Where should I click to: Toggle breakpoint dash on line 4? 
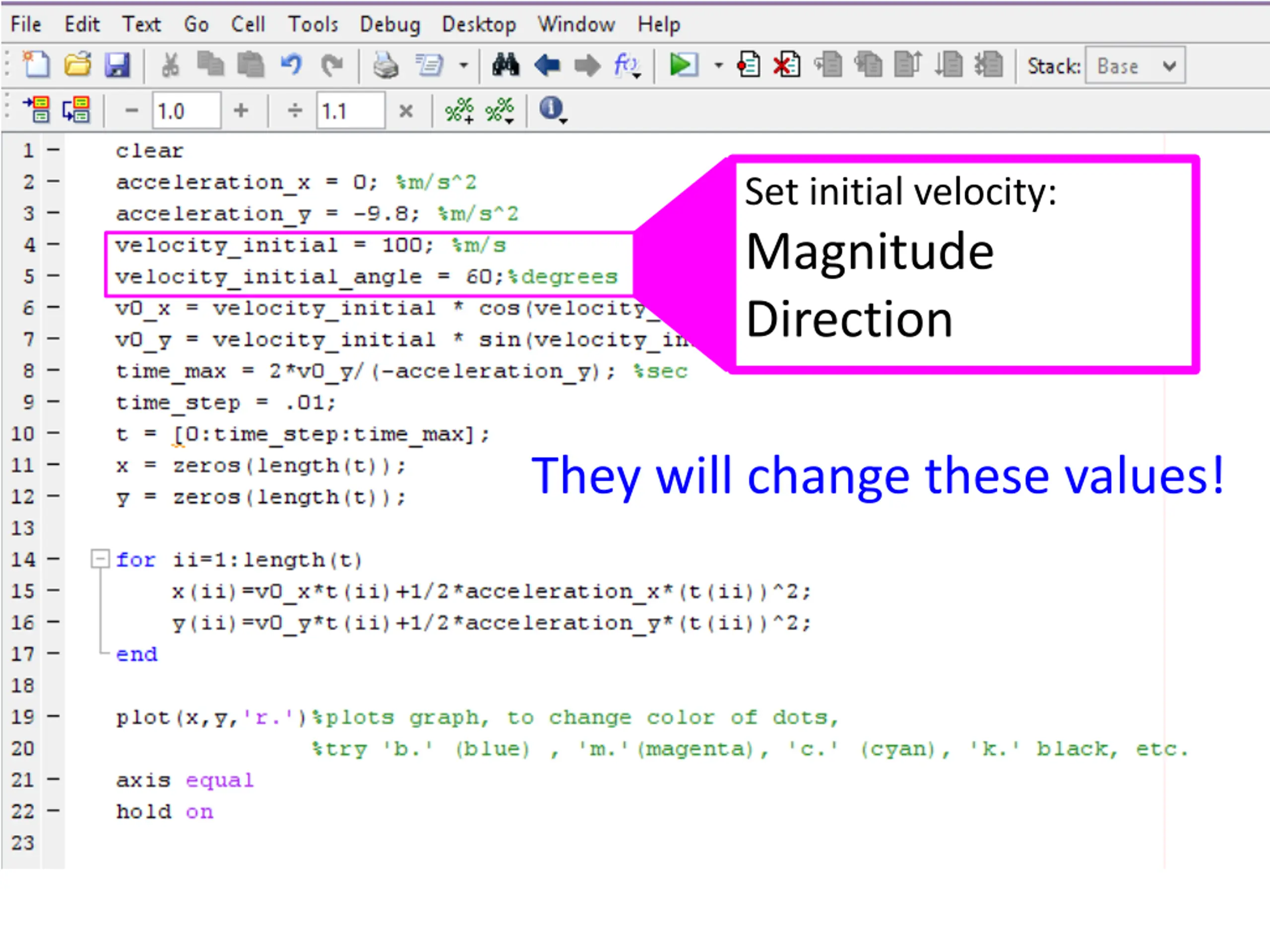click(x=54, y=245)
